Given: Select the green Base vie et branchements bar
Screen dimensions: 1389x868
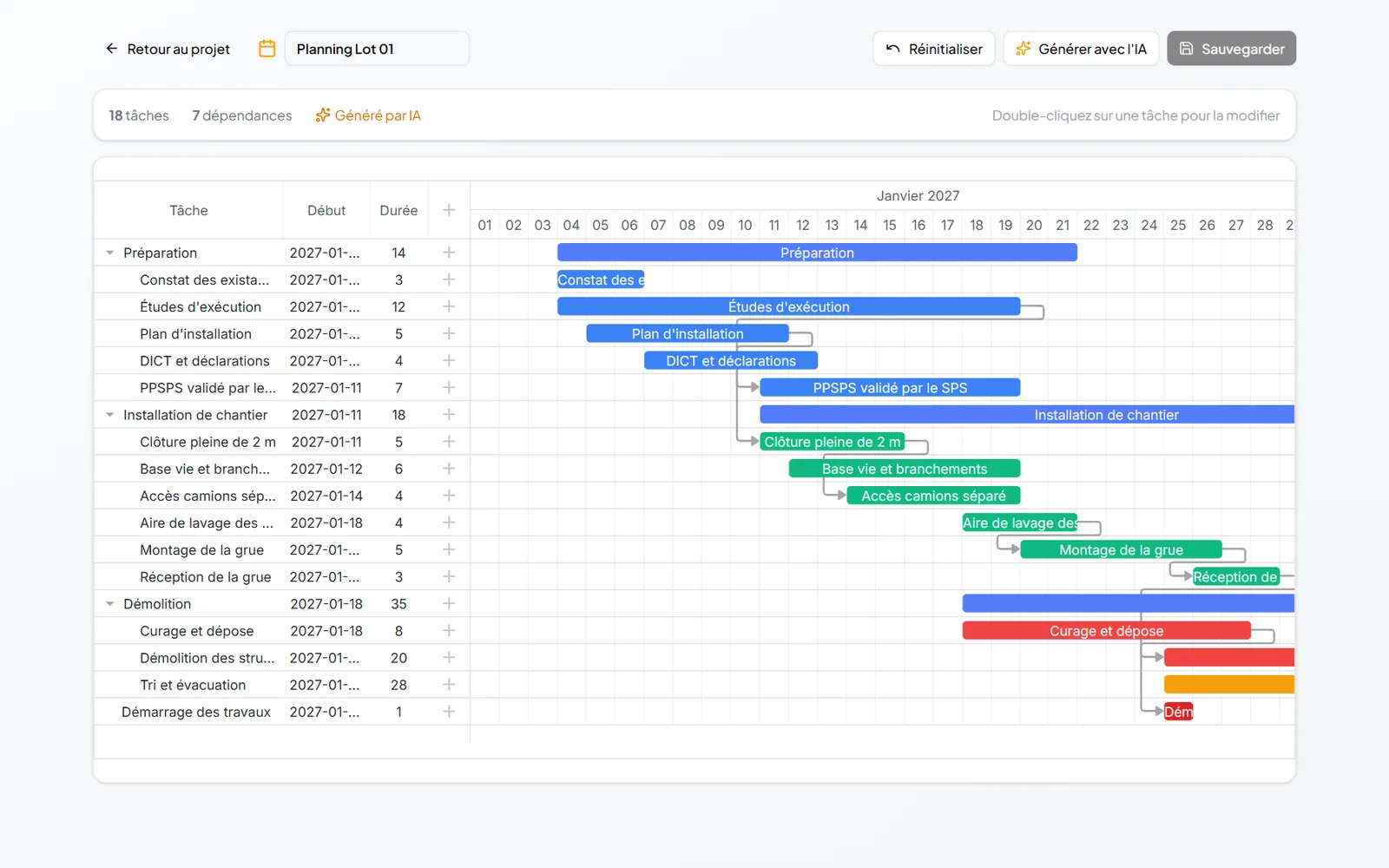Looking at the screenshot, I should [905, 469].
